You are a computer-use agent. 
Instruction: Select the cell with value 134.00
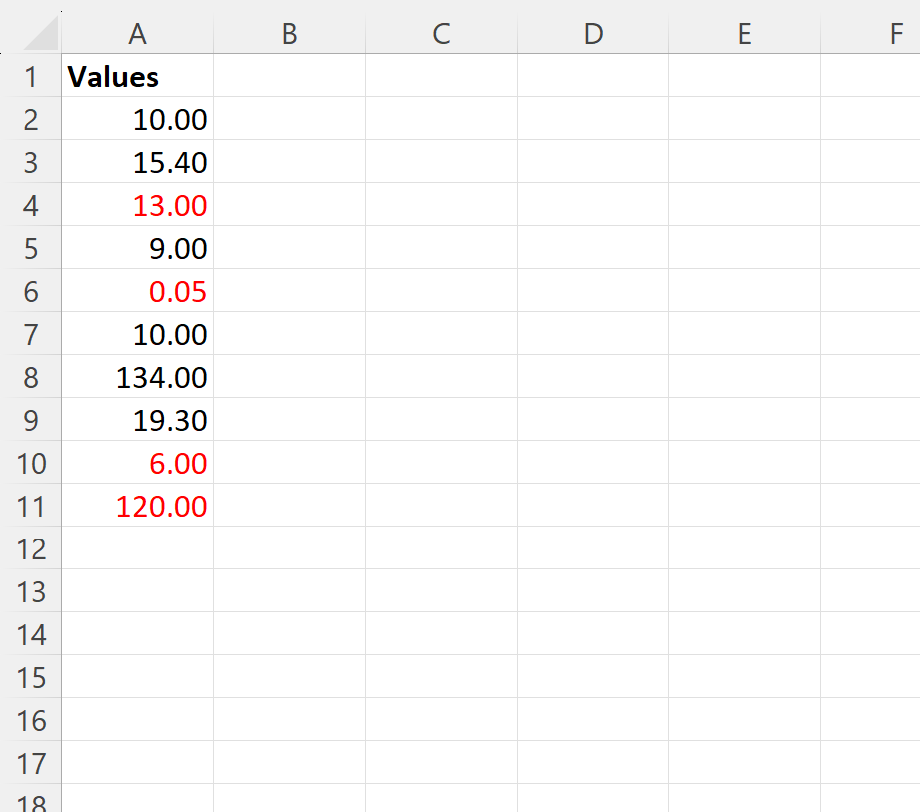[137, 376]
